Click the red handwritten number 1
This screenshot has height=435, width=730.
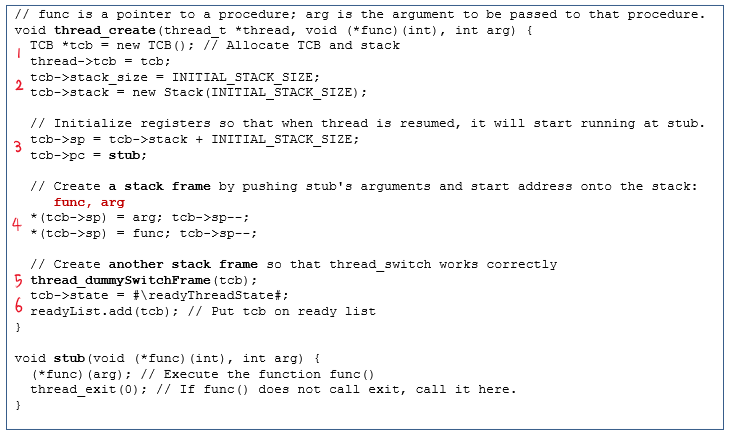(x=18, y=54)
